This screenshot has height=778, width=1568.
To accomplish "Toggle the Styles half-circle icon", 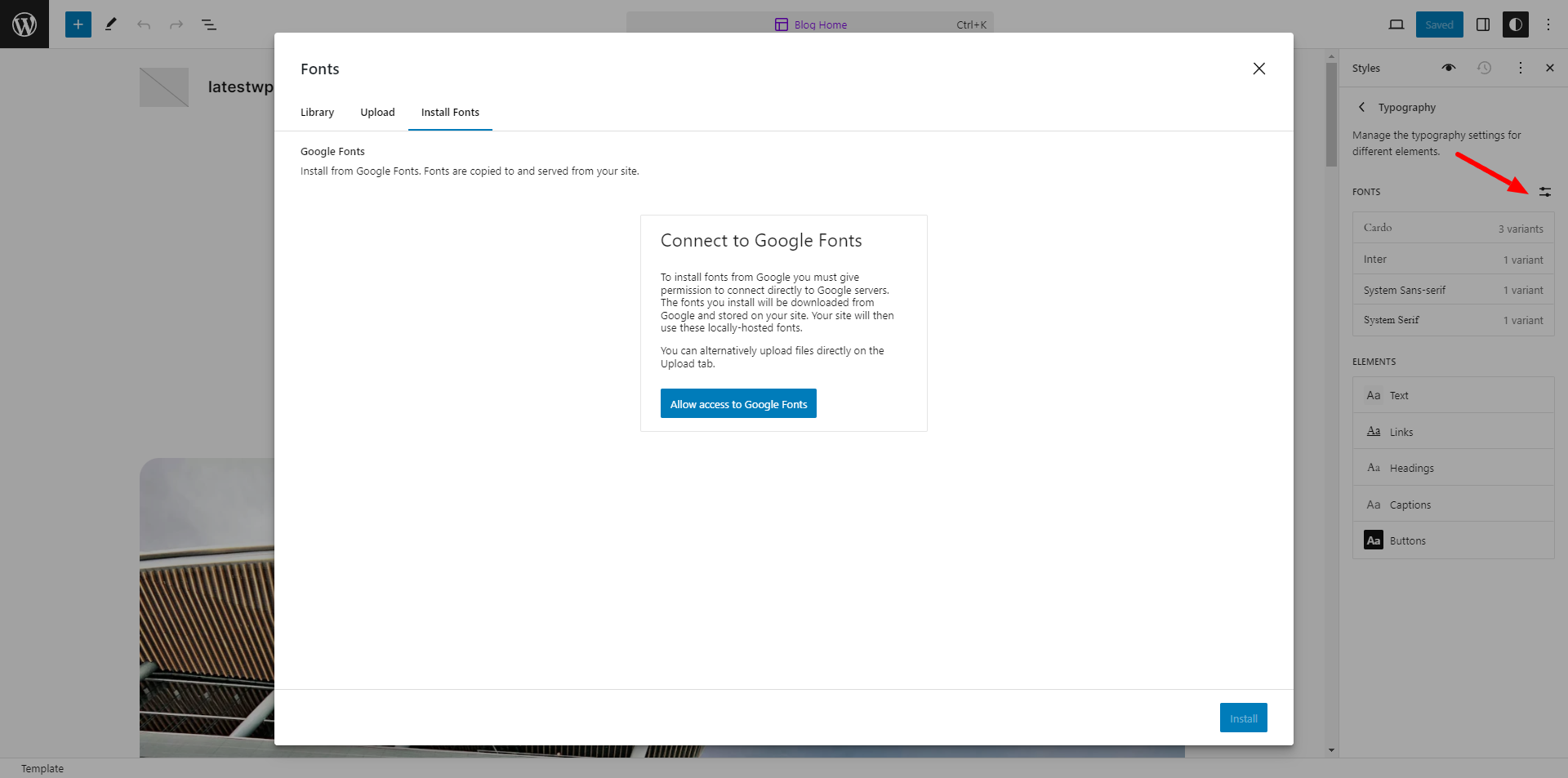I will [x=1516, y=24].
